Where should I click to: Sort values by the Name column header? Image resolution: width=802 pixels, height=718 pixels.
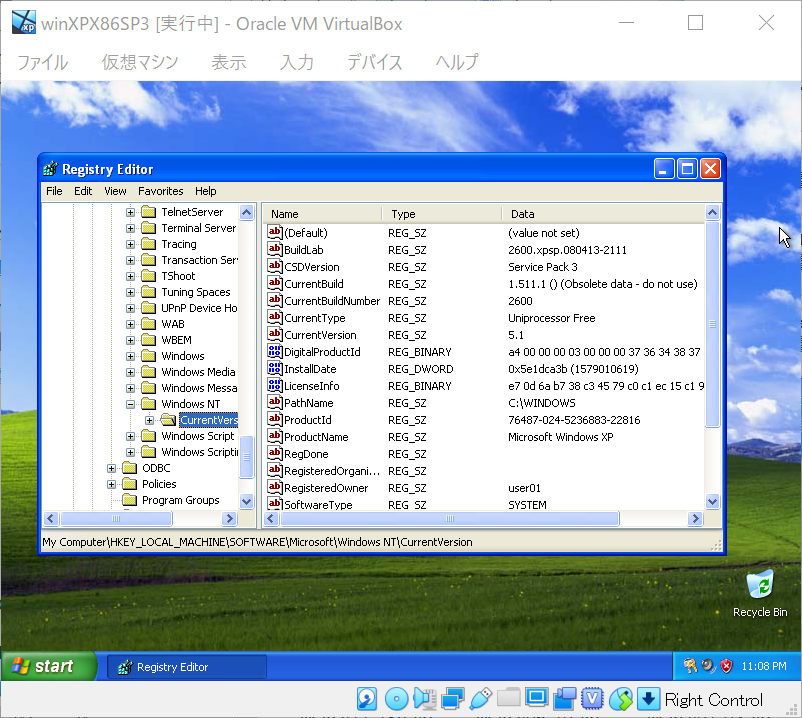[x=323, y=214]
